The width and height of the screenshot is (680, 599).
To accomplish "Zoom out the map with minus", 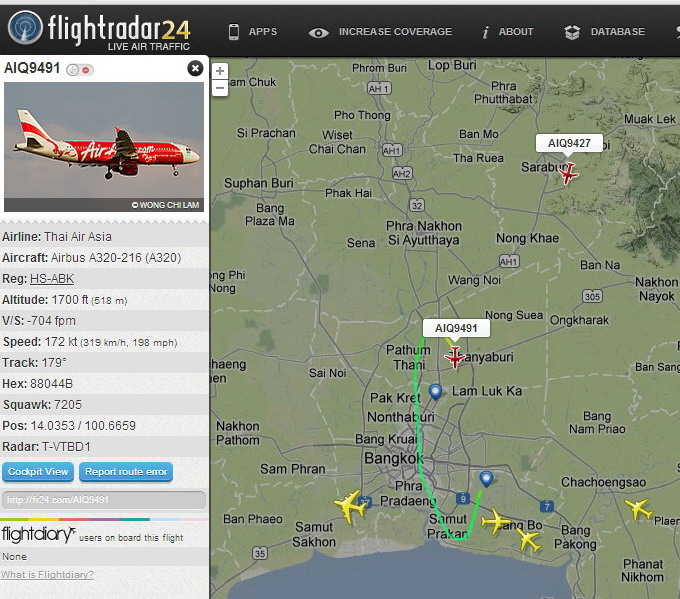I will pyautogui.click(x=220, y=88).
